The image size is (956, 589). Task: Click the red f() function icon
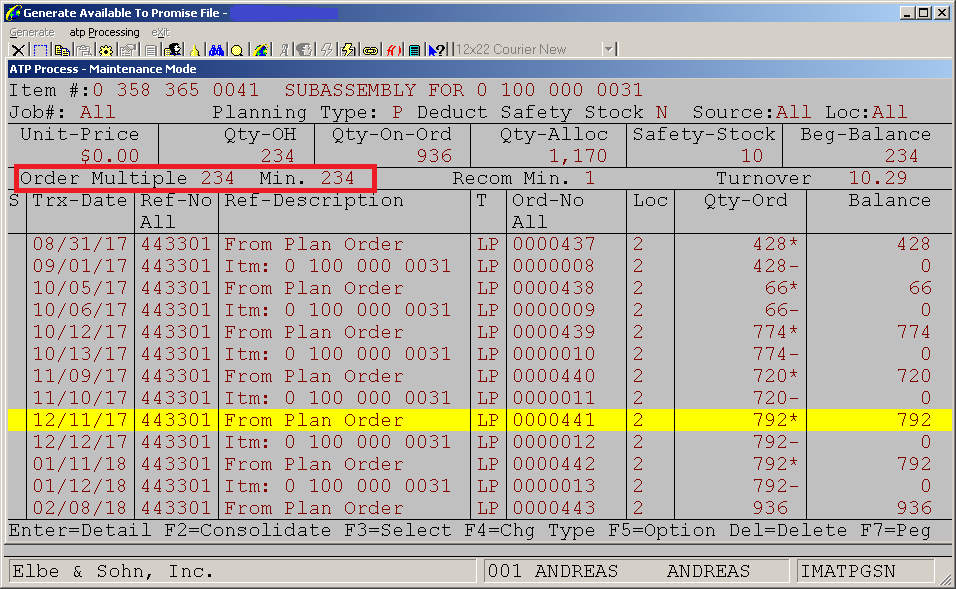[x=394, y=51]
